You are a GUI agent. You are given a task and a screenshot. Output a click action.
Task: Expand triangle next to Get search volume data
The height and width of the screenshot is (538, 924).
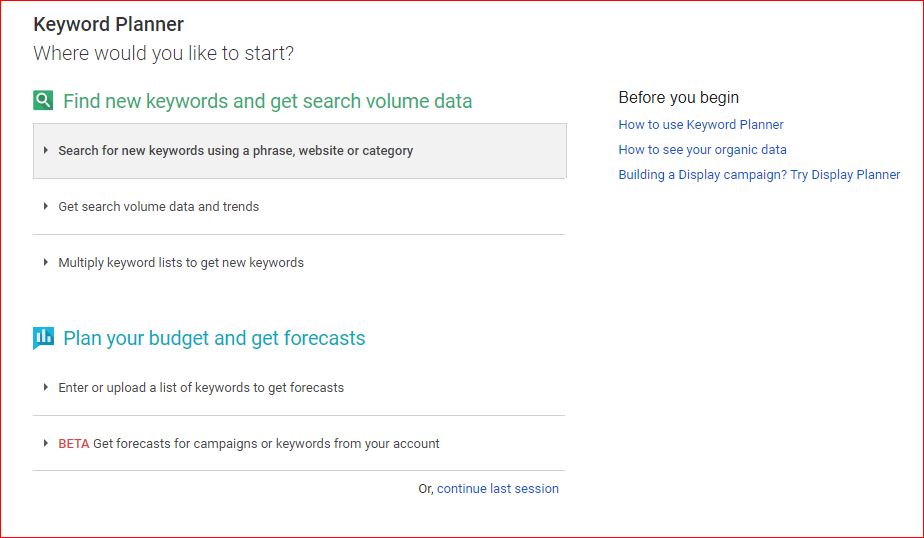click(45, 206)
